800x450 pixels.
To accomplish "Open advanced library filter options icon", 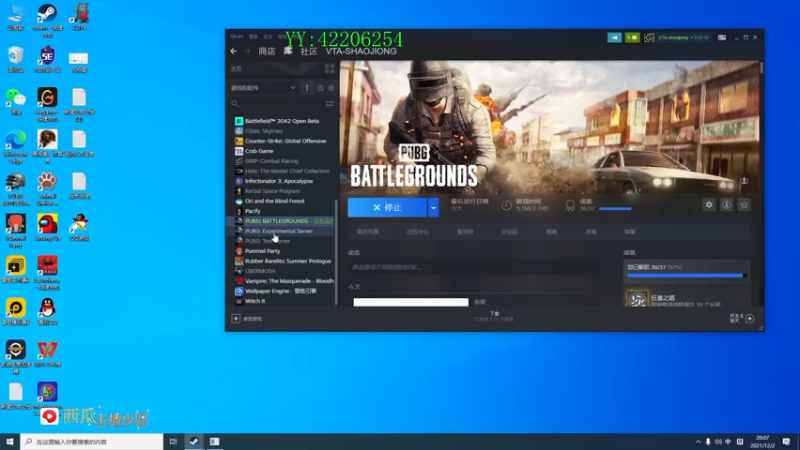I will pos(330,104).
